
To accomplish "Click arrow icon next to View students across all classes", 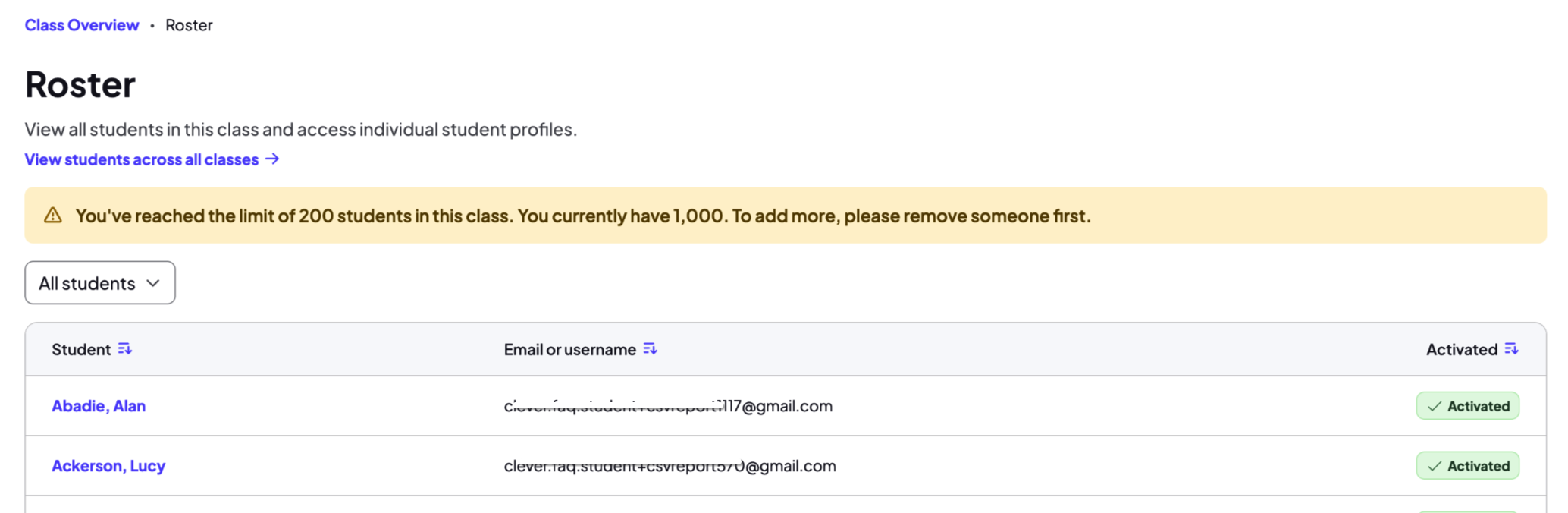I will (x=272, y=159).
